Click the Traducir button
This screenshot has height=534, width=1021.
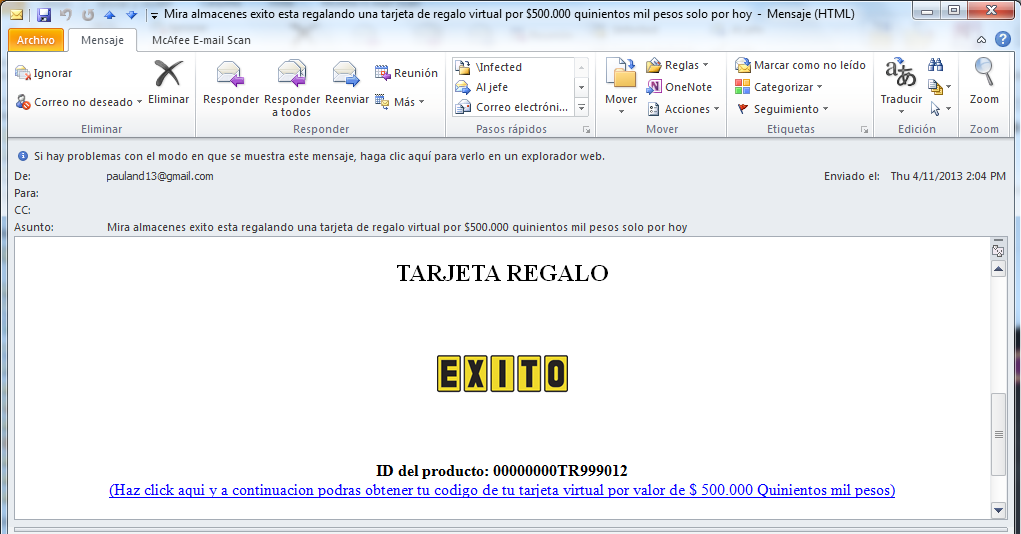coord(901,86)
